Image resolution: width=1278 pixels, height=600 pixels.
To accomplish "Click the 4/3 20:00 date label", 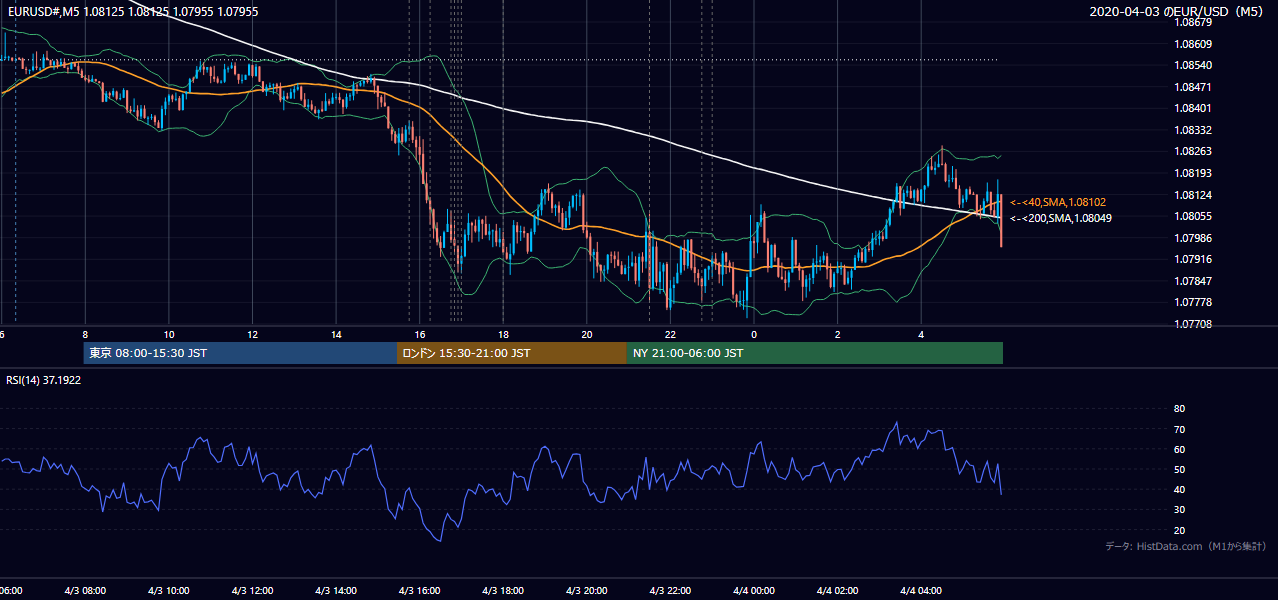I will [x=587, y=591].
